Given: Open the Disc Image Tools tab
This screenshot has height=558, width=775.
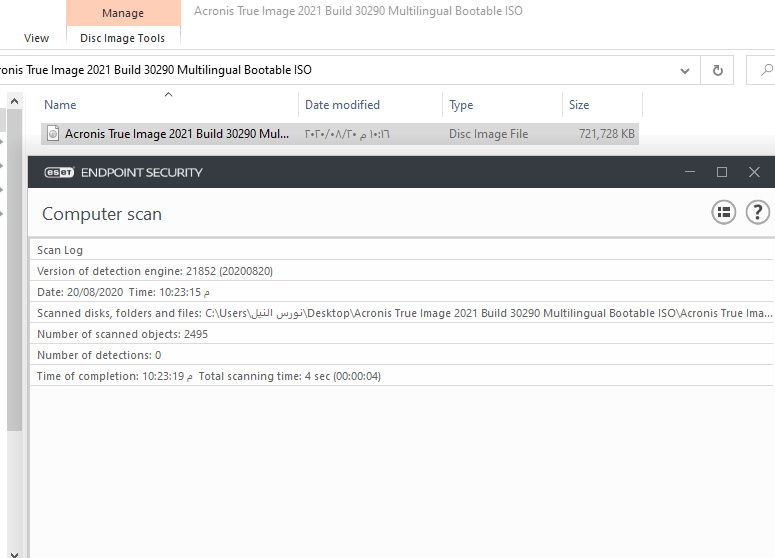Looking at the screenshot, I should click(x=123, y=38).
